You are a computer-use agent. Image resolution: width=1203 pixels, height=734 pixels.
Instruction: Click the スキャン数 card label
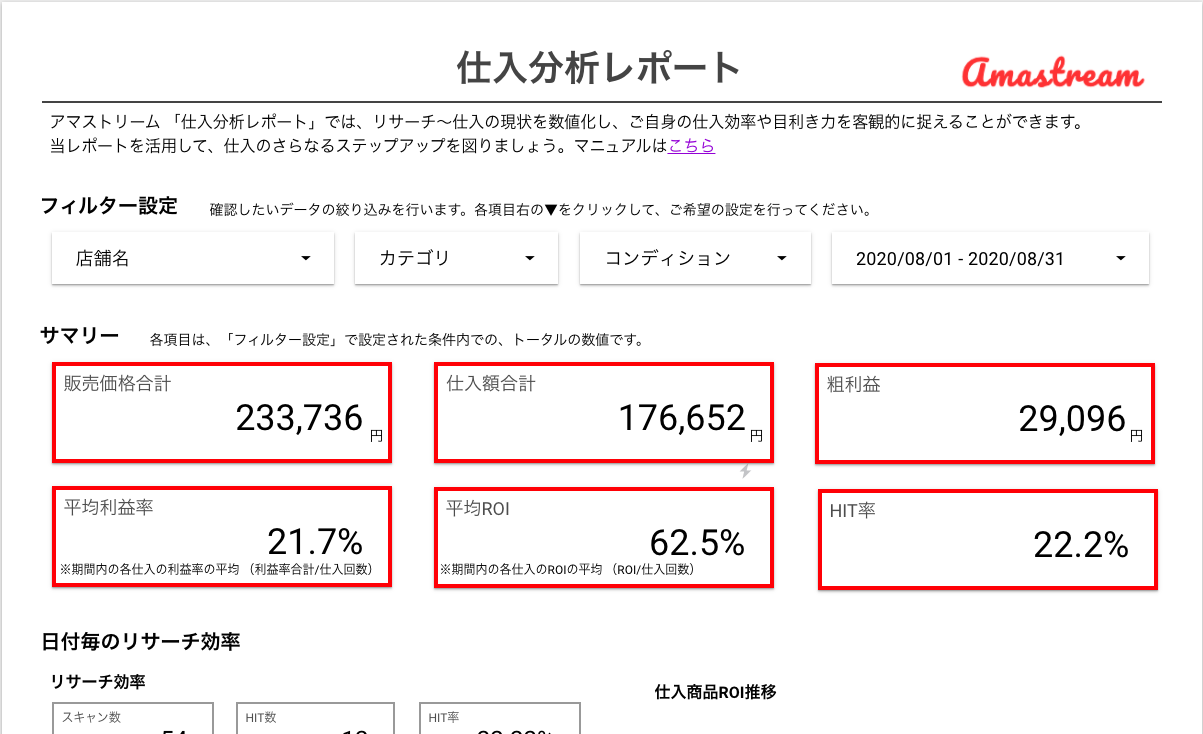click(x=91, y=717)
